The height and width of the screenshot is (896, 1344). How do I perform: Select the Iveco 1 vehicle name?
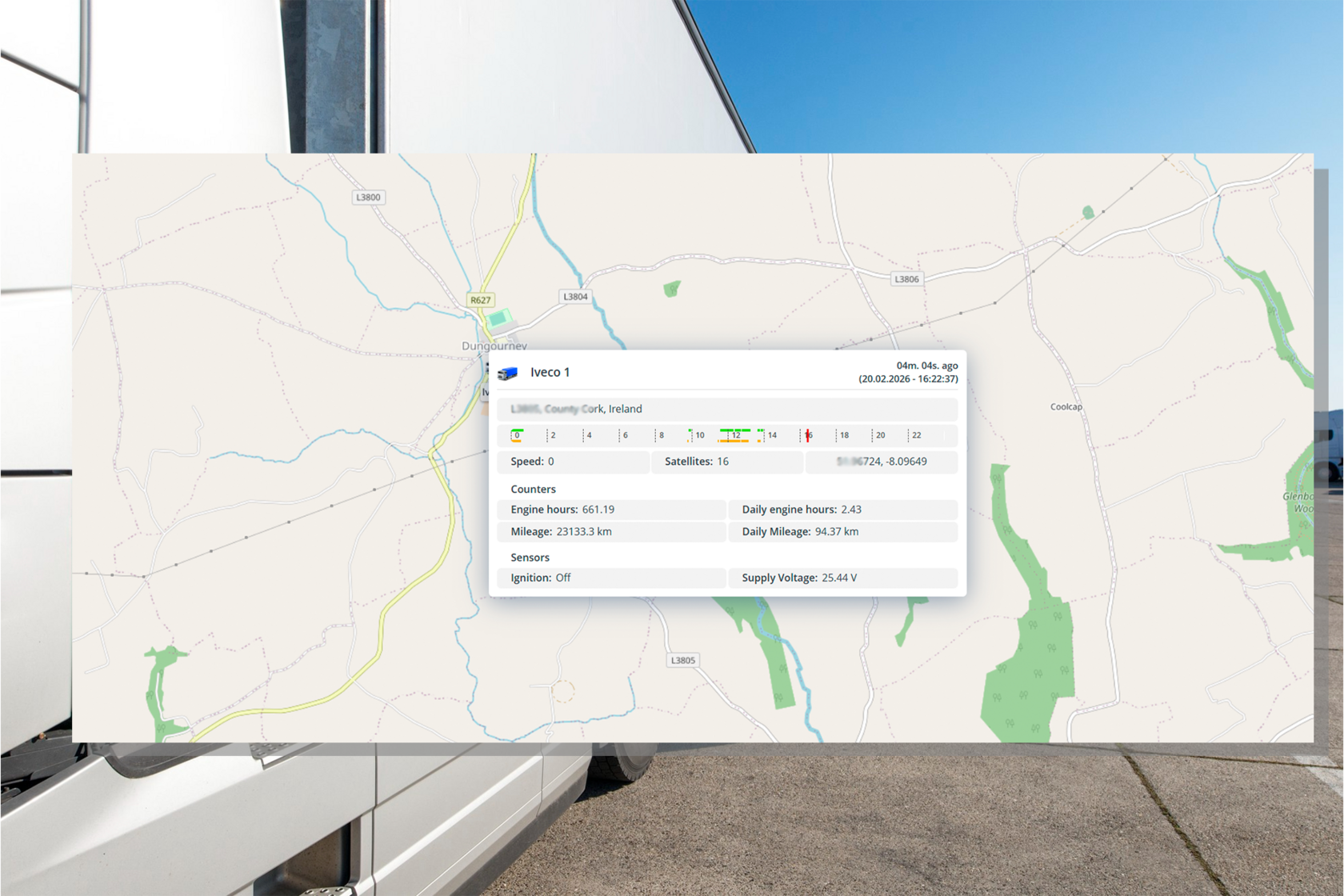point(550,372)
